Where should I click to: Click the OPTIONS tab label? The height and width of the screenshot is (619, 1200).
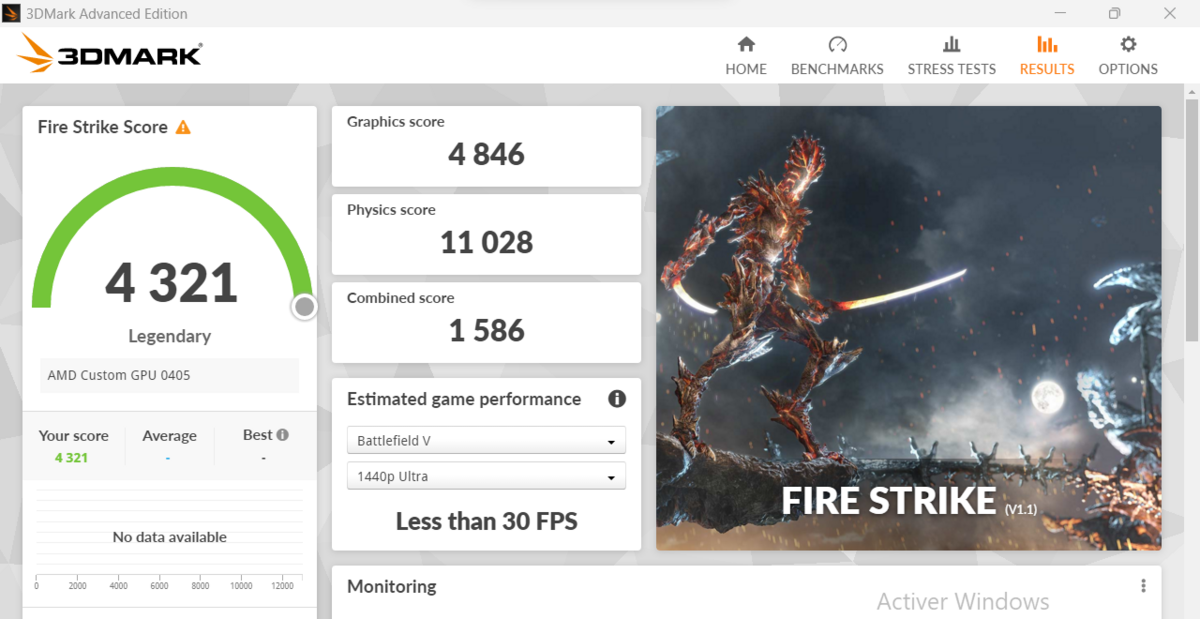click(x=1128, y=69)
